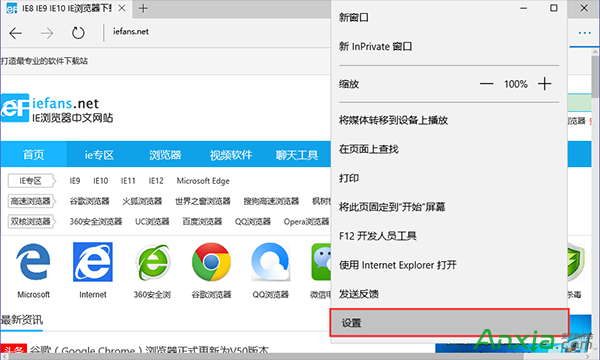Click the 双核浏览器 category tag
The image size is (600, 360).
click(x=32, y=222)
